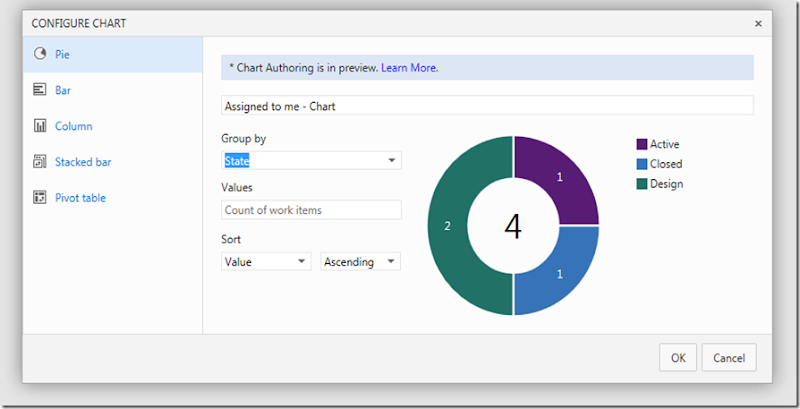Switch to the Bar chart type
Screen dimensions: 800x409
click(62, 90)
